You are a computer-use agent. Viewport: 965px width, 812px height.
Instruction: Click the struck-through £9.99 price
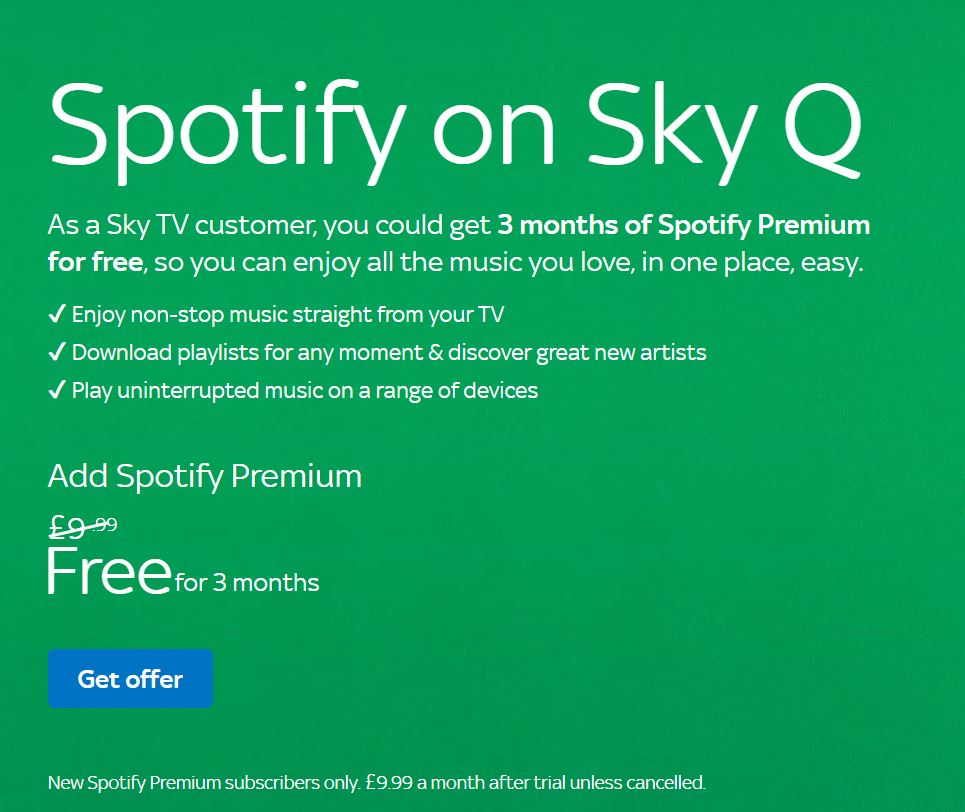(82, 527)
